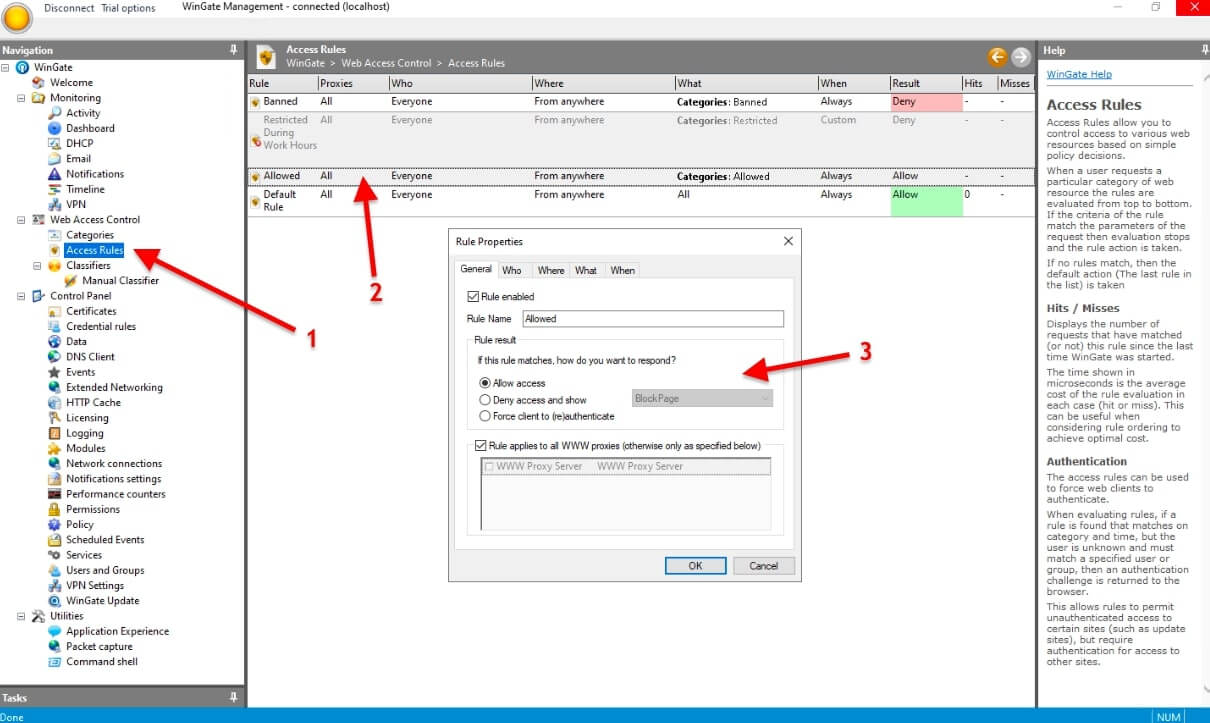1210x723 pixels.
Task: Select the Command shell icon
Action: (55, 662)
